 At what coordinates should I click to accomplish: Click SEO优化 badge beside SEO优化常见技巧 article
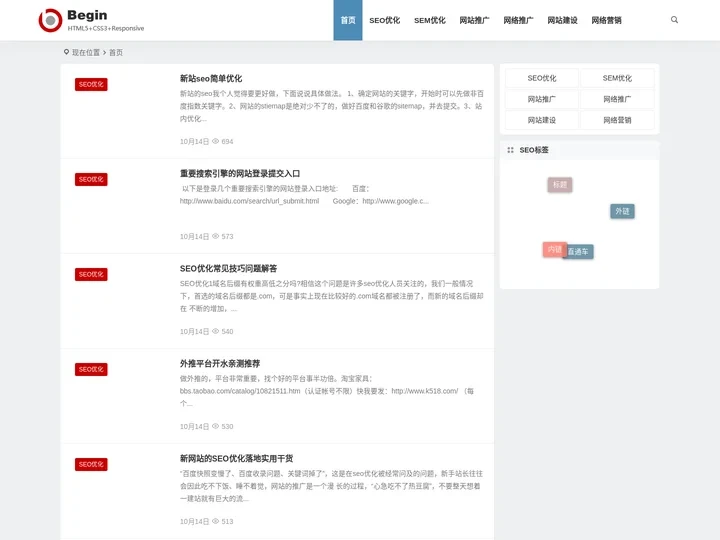tap(91, 275)
